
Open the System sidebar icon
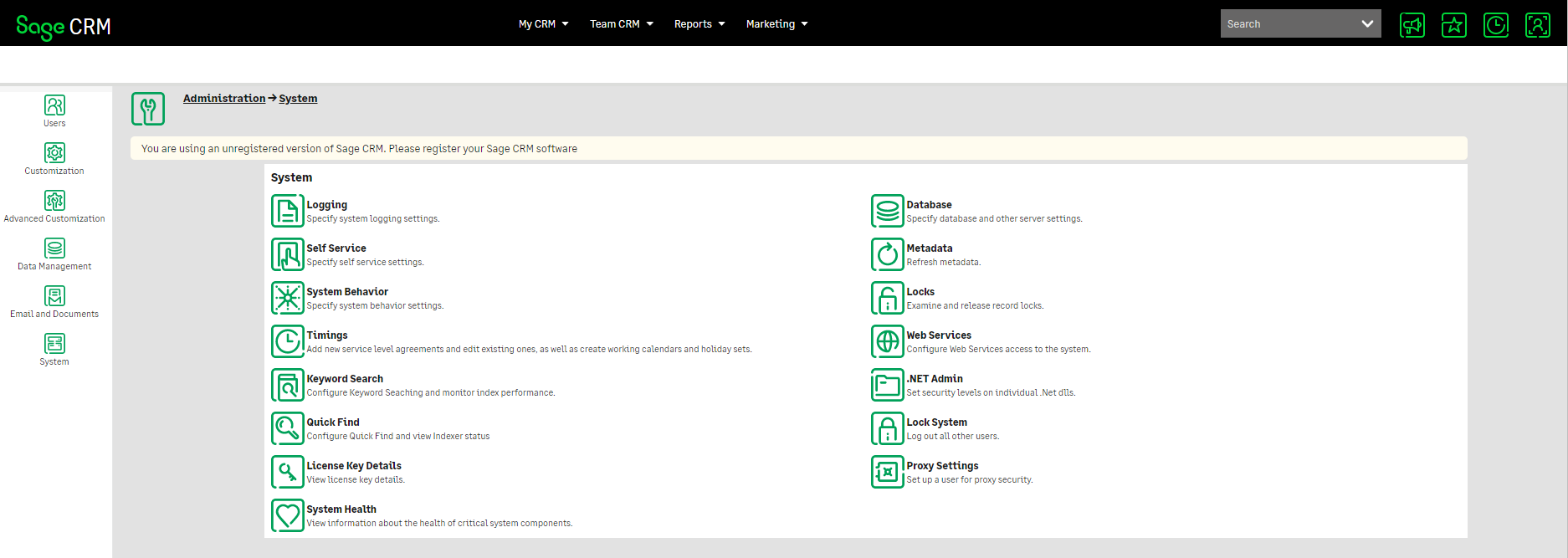click(54, 344)
